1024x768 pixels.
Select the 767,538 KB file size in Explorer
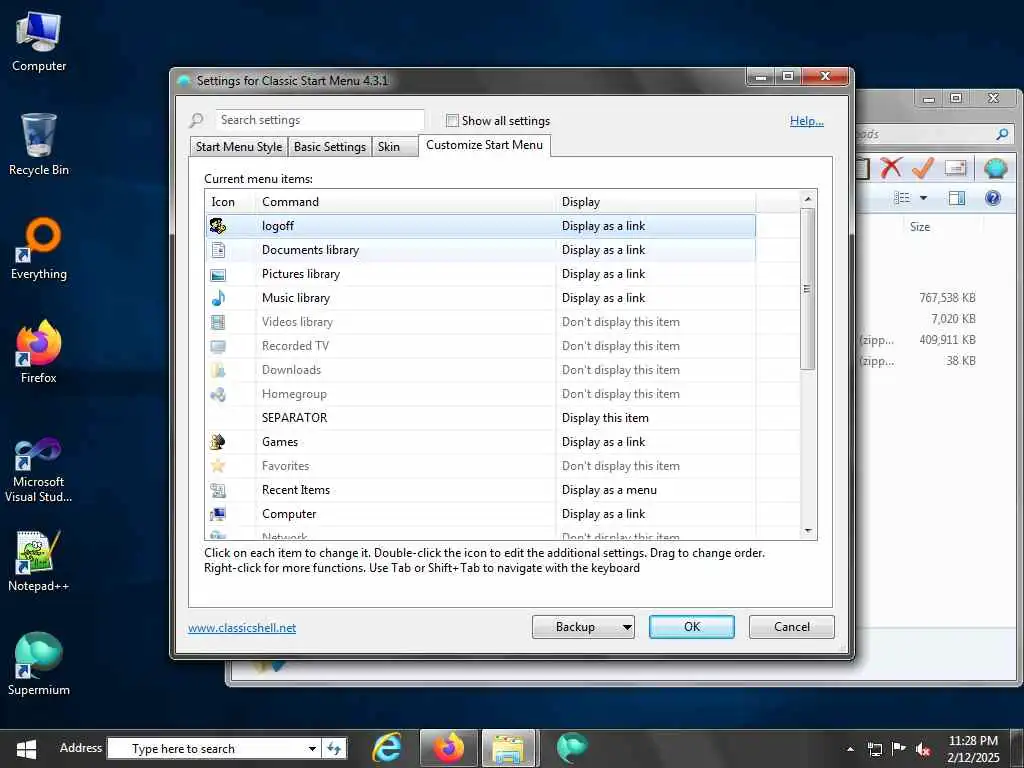[x=947, y=298]
